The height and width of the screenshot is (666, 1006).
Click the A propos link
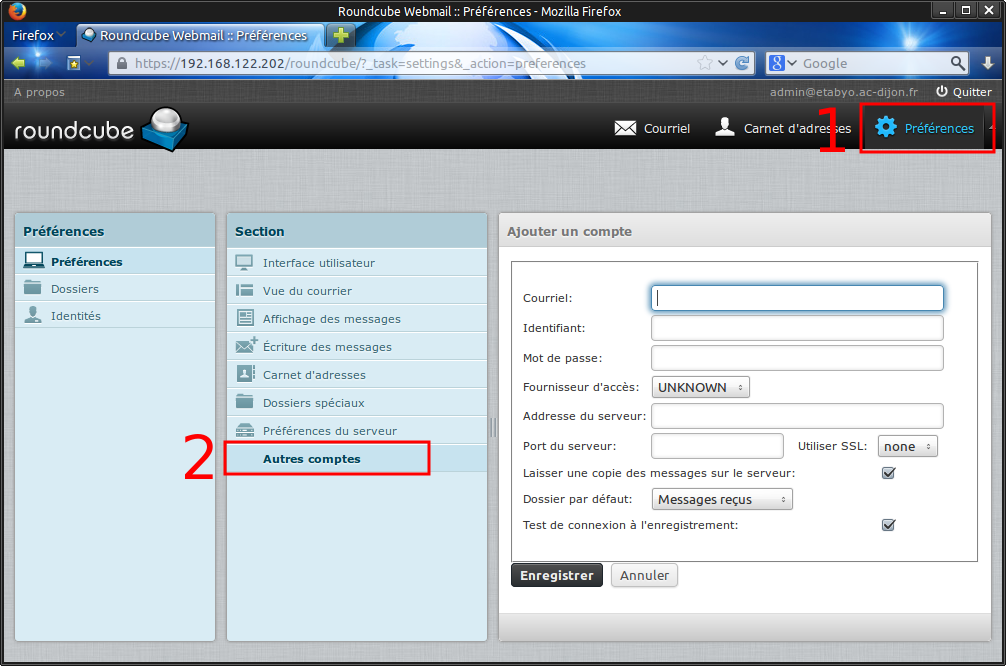click(x=39, y=92)
